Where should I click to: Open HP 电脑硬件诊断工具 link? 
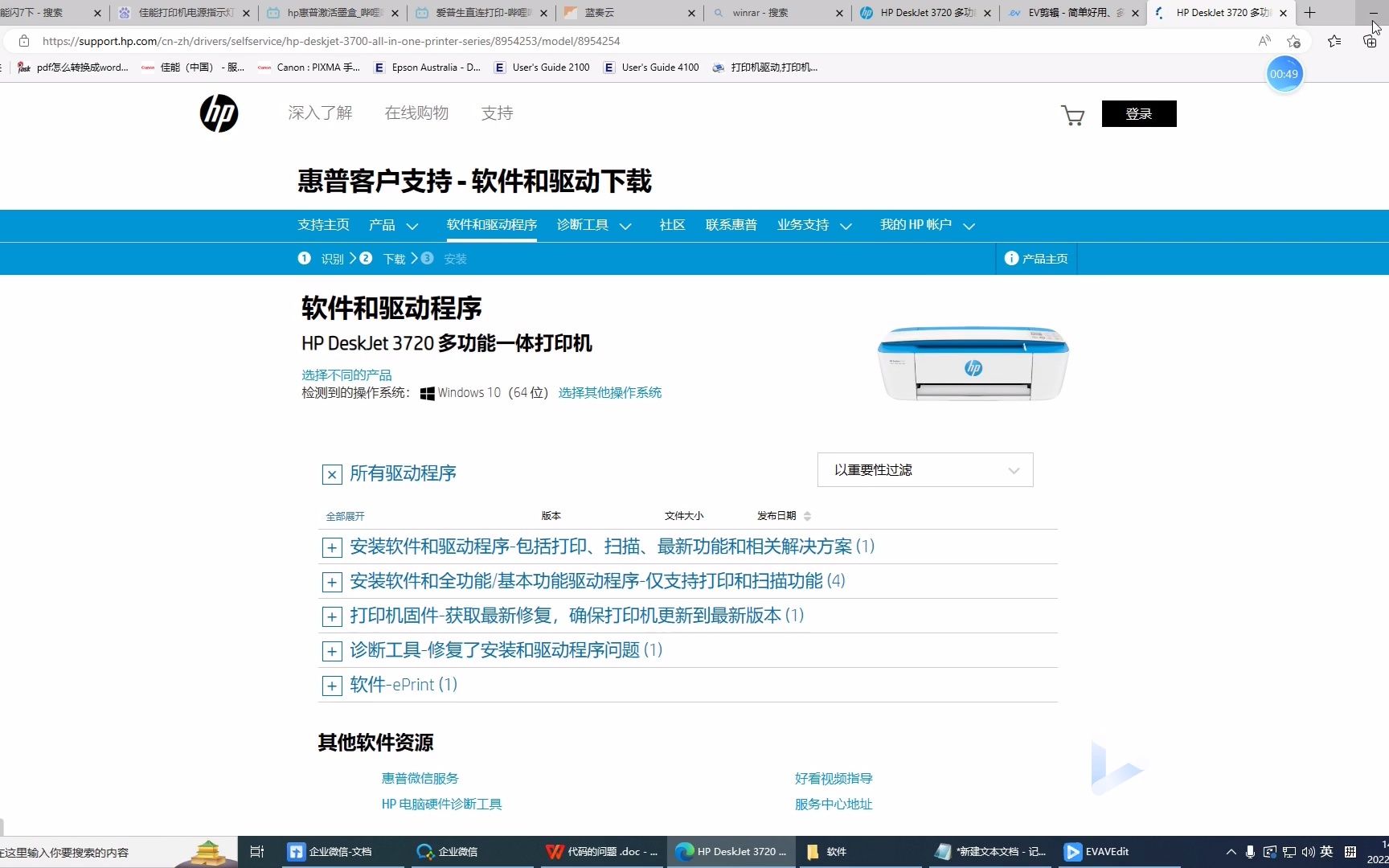[441, 805]
